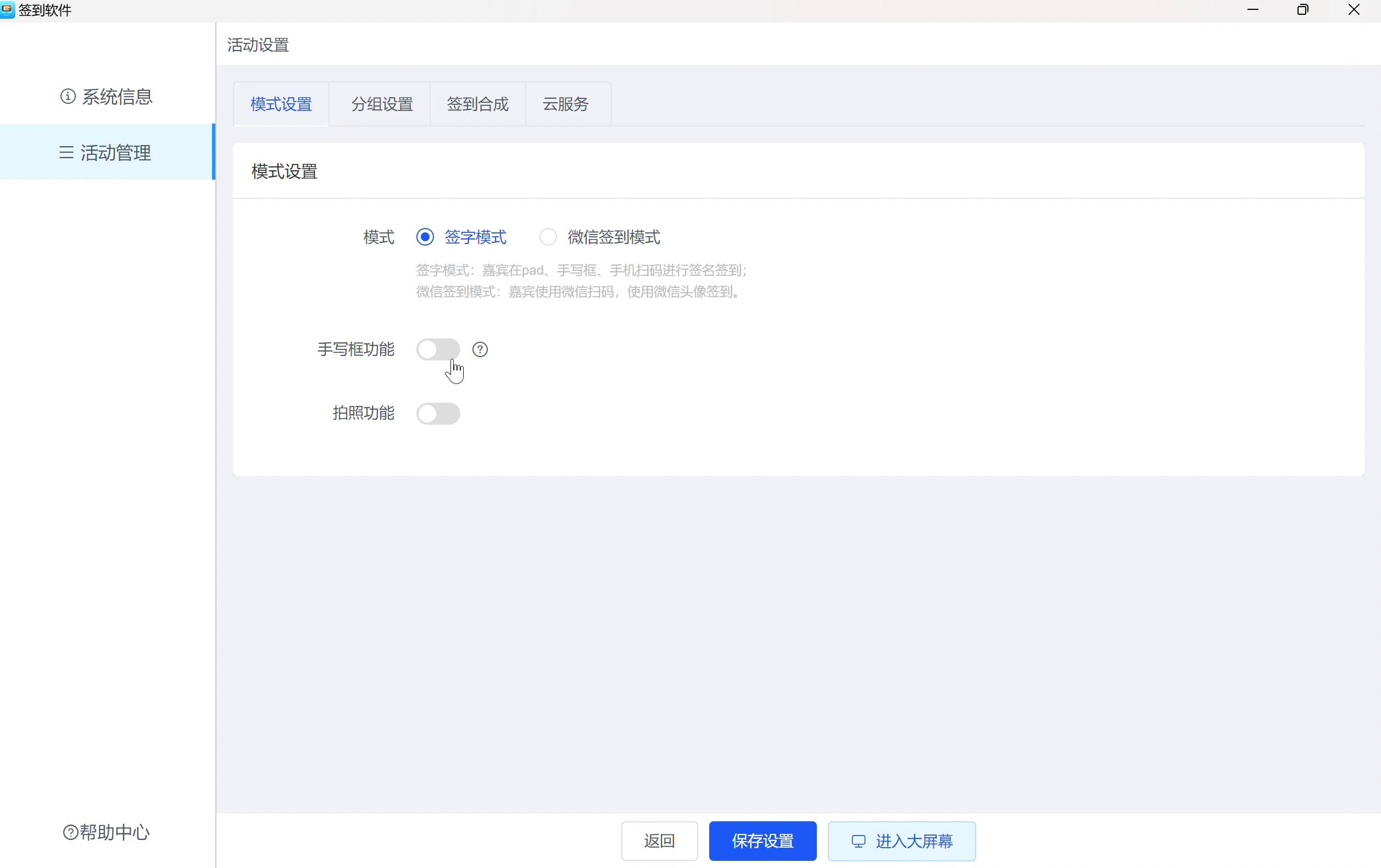
Task: Turn on the 拍照功能 switch
Action: point(438,414)
